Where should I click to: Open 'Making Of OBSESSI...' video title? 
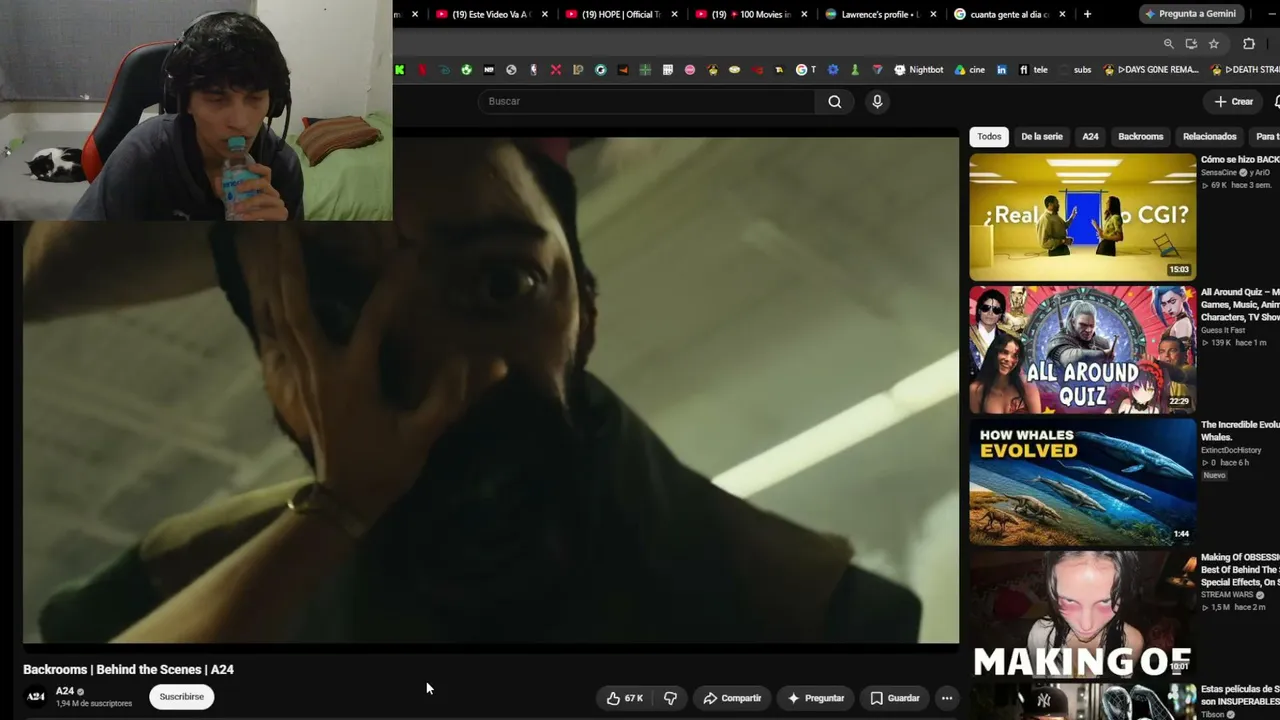pyautogui.click(x=1240, y=570)
